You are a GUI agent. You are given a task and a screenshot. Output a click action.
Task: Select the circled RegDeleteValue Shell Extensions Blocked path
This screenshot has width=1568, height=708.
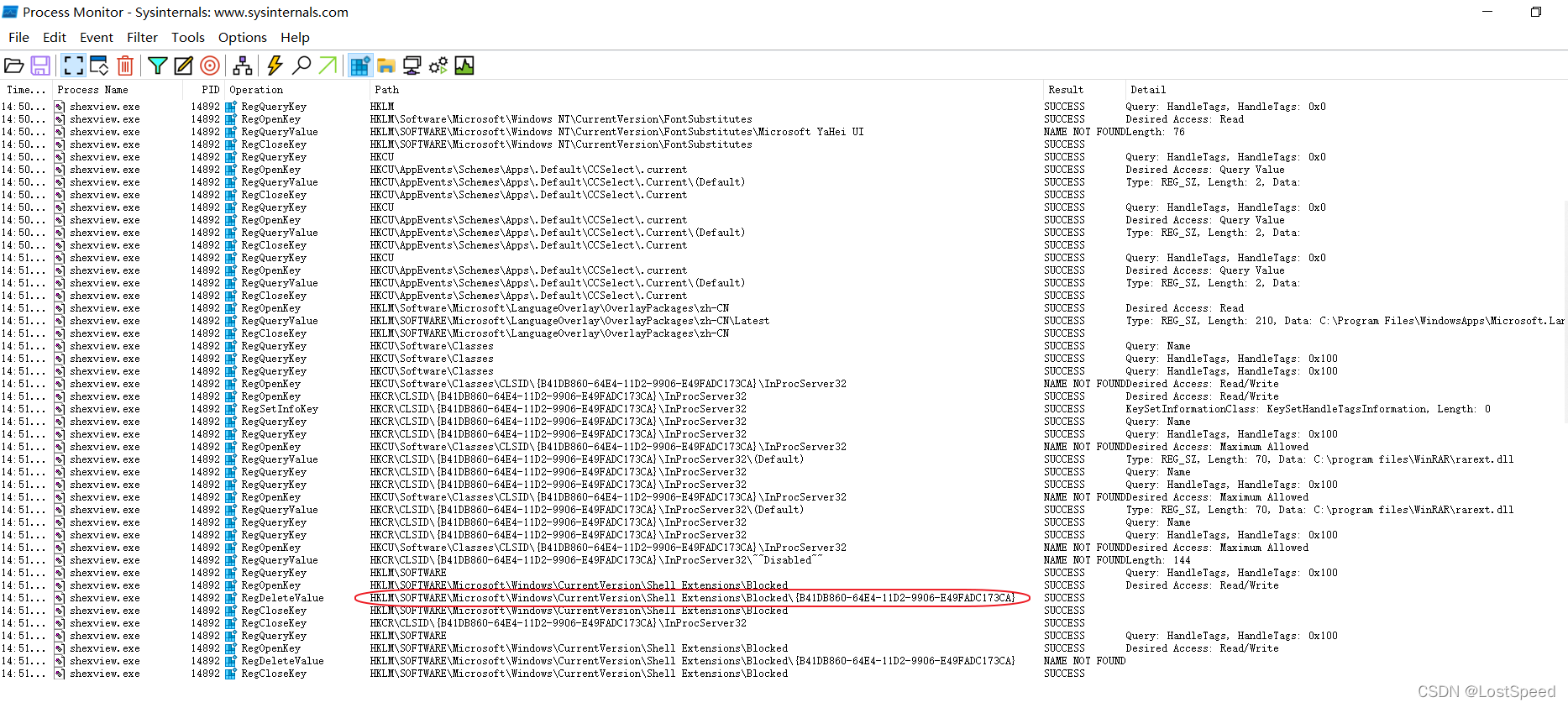pos(692,598)
